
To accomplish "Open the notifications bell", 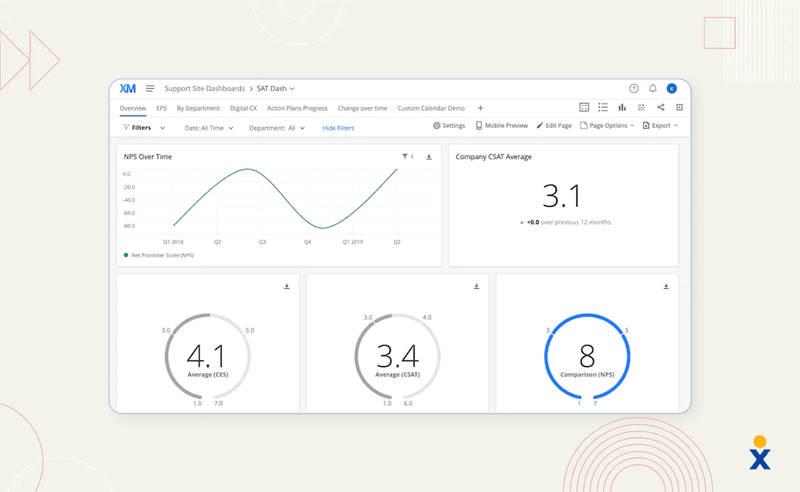I will click(653, 89).
